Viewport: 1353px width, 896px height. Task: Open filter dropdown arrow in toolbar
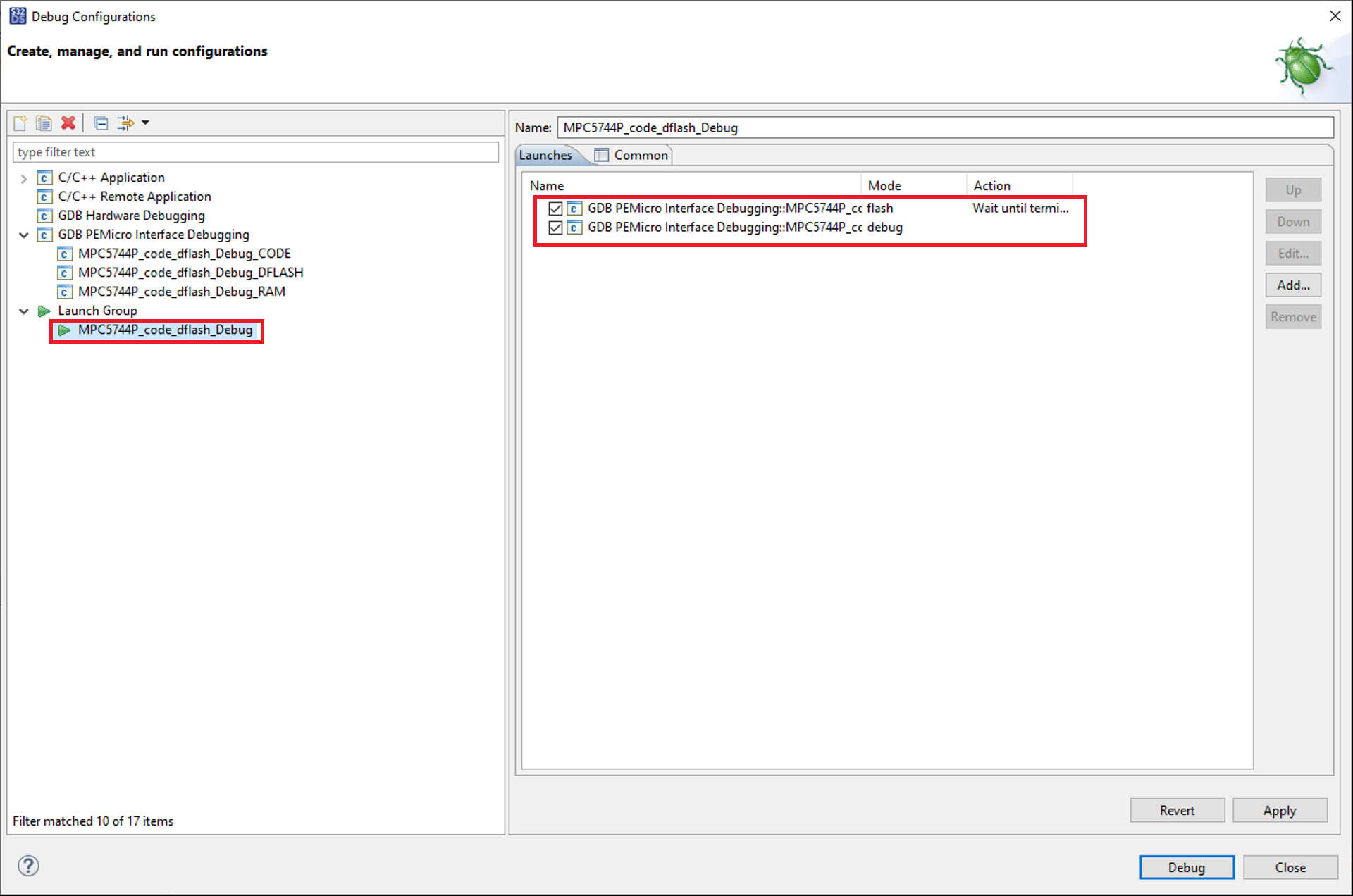coord(146,123)
